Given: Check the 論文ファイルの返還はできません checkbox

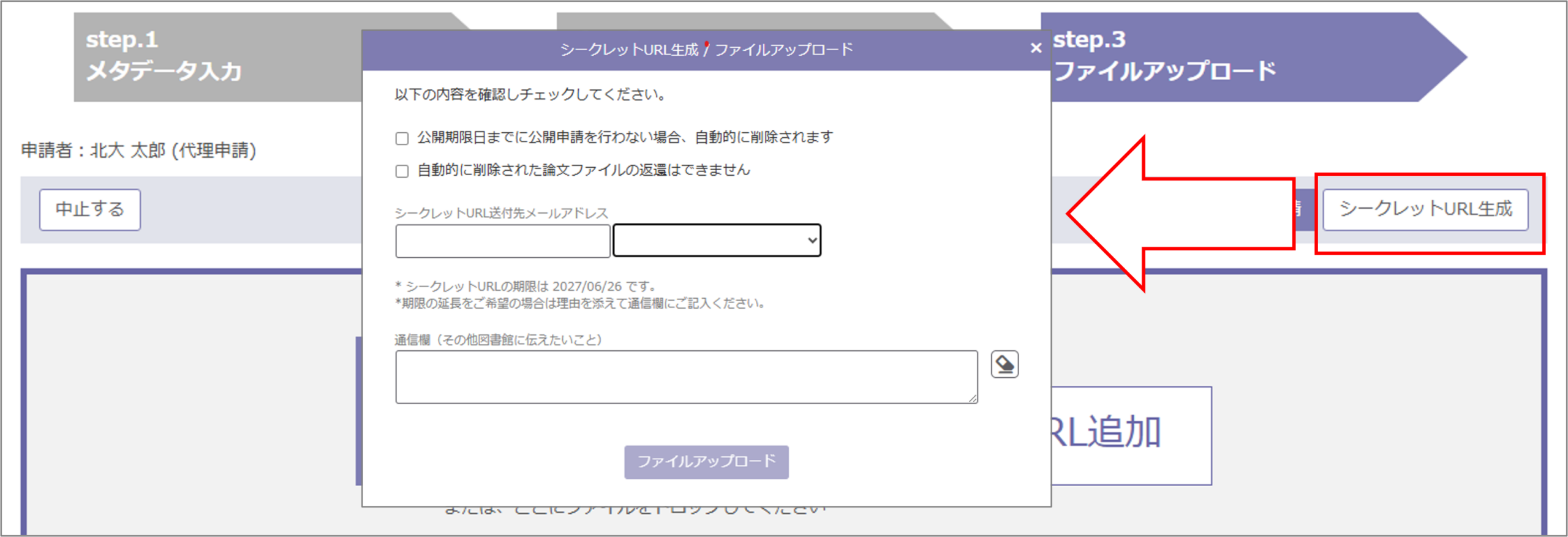Looking at the screenshot, I should click(402, 171).
